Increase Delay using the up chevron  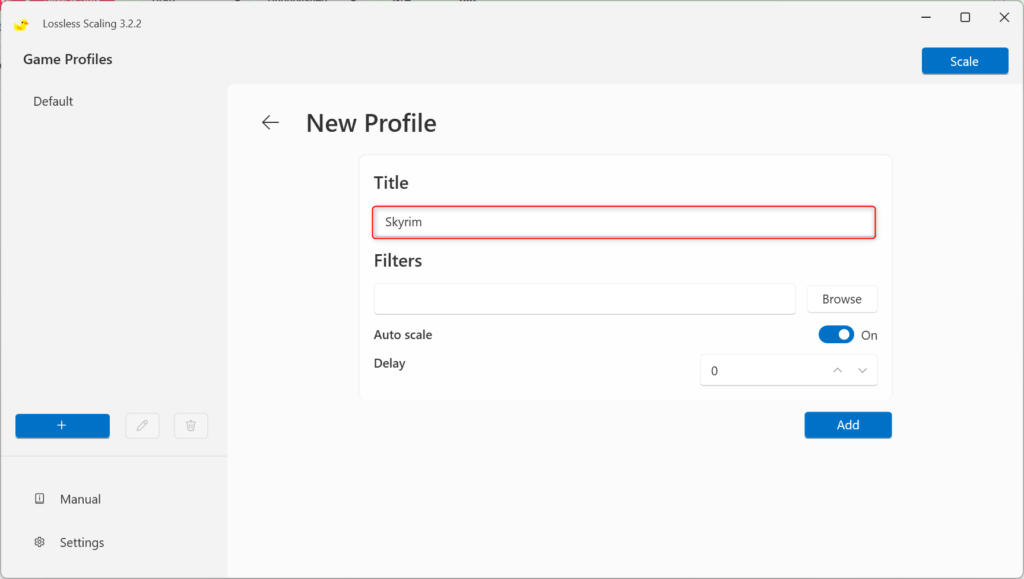pyautogui.click(x=837, y=370)
